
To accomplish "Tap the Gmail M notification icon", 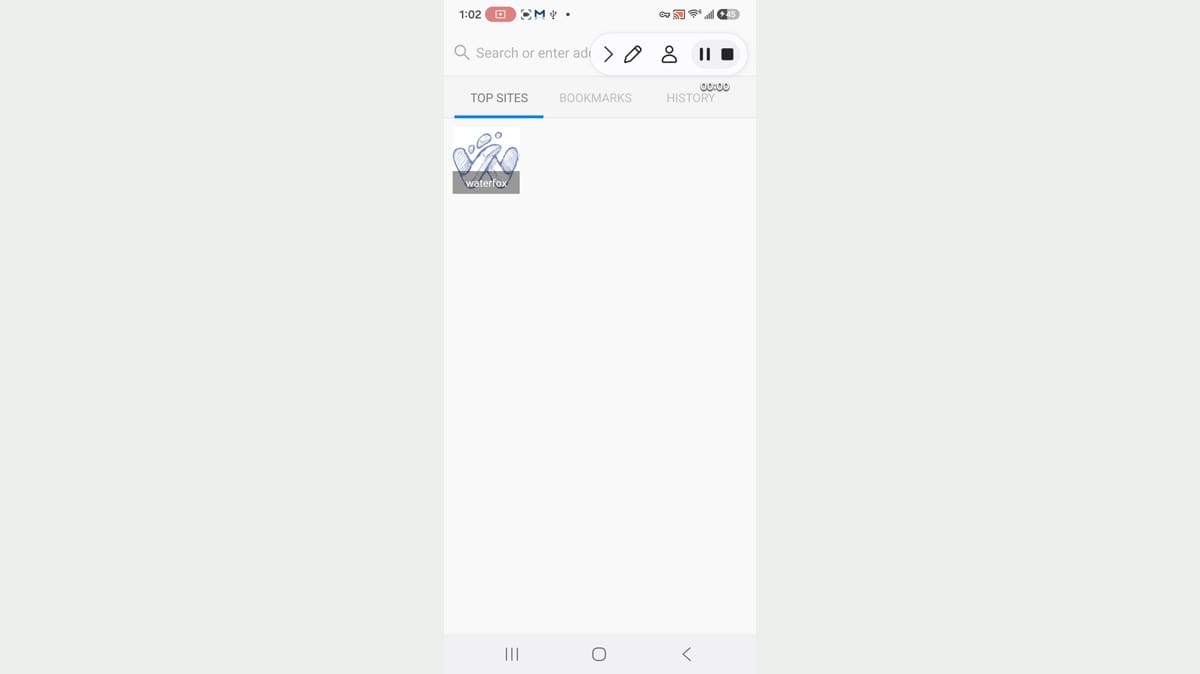I will tap(540, 15).
